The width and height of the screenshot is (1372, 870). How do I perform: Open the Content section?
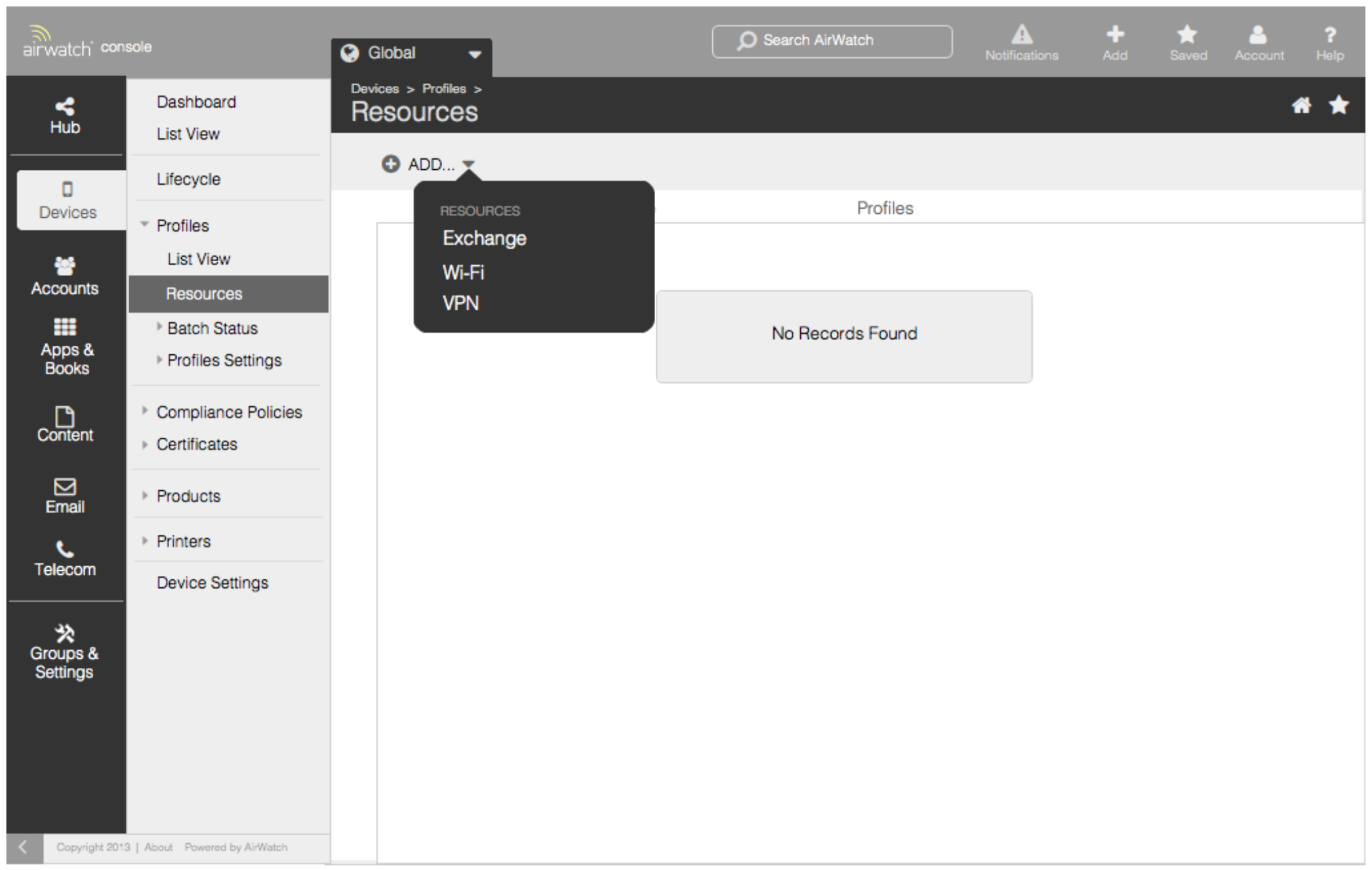click(x=65, y=425)
